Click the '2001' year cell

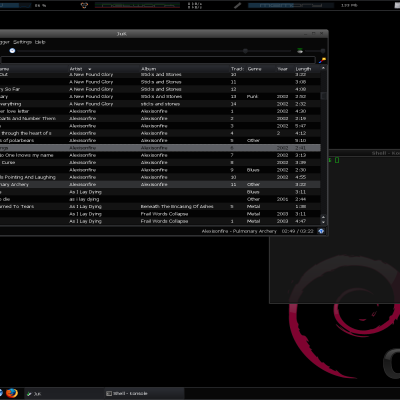tap(282, 199)
